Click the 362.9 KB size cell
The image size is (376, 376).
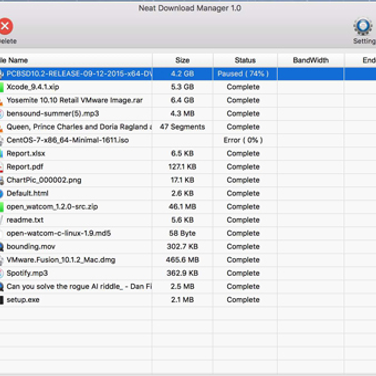[182, 273]
